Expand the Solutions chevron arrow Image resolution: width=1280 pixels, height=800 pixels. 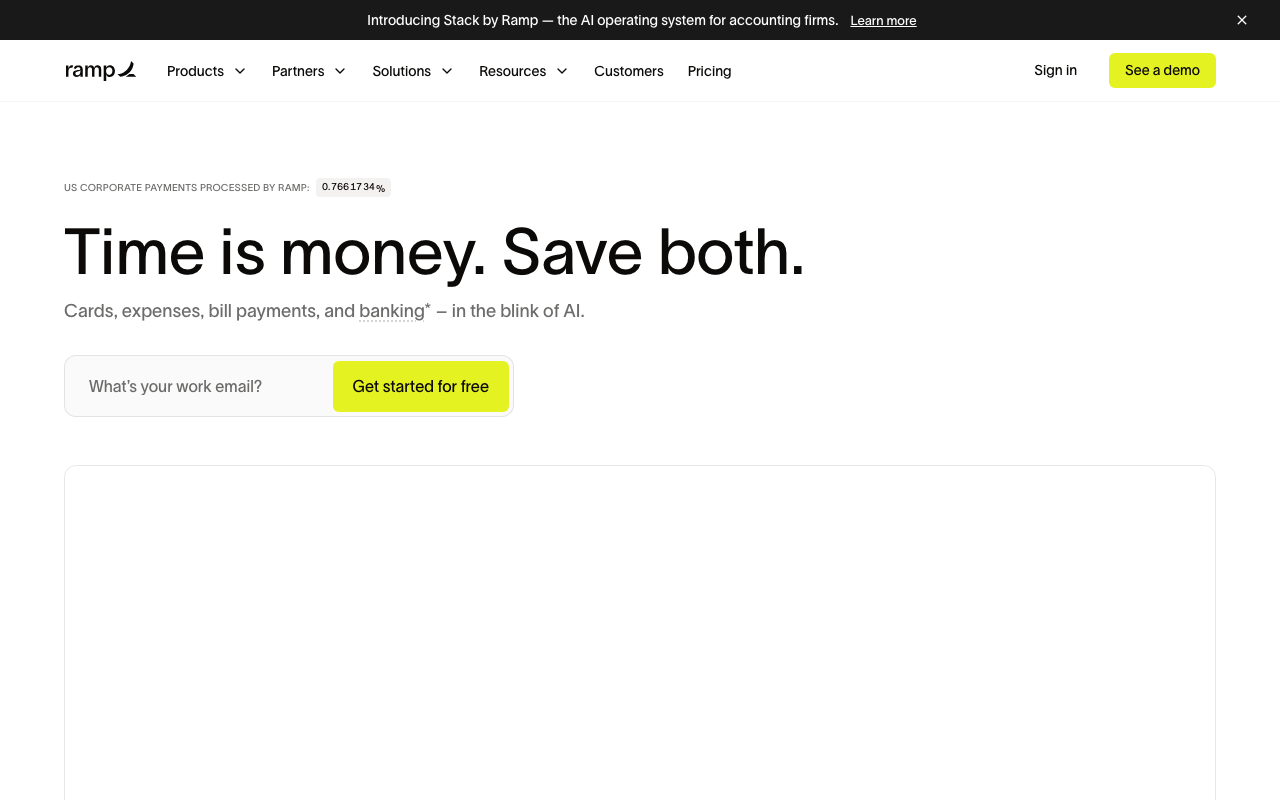coord(447,71)
